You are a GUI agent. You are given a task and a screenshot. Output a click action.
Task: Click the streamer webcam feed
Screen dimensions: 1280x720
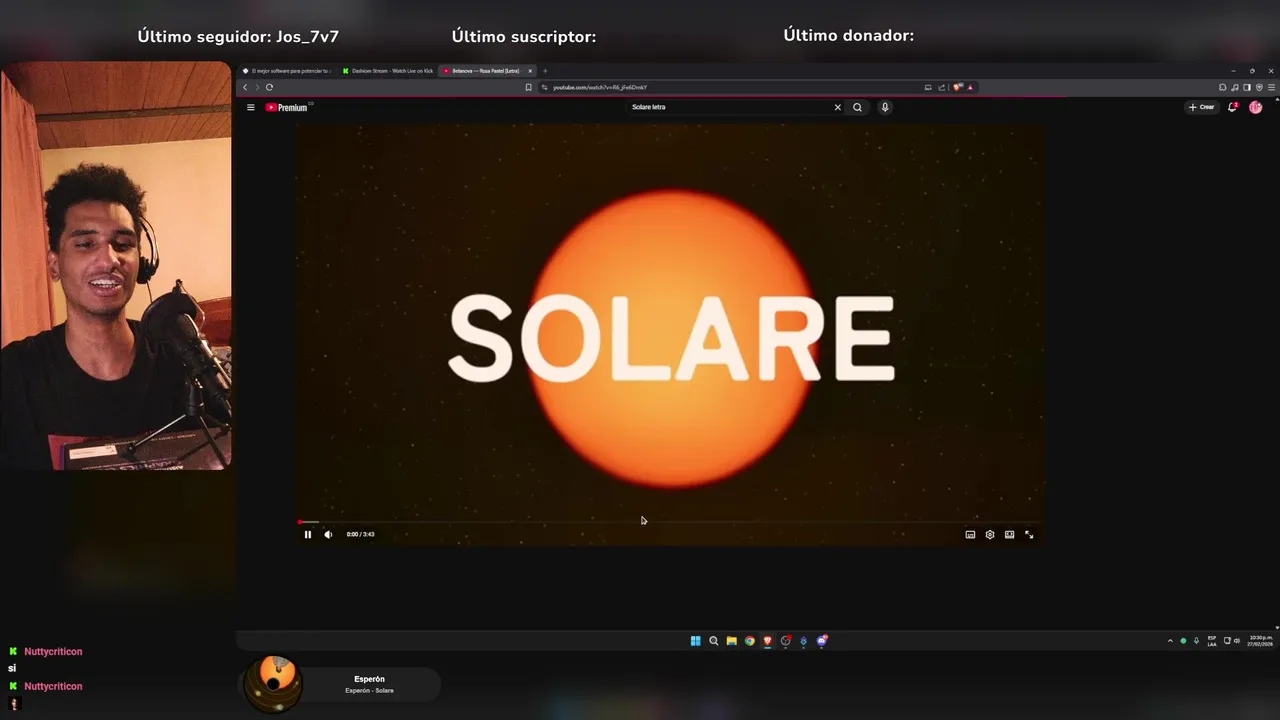116,266
